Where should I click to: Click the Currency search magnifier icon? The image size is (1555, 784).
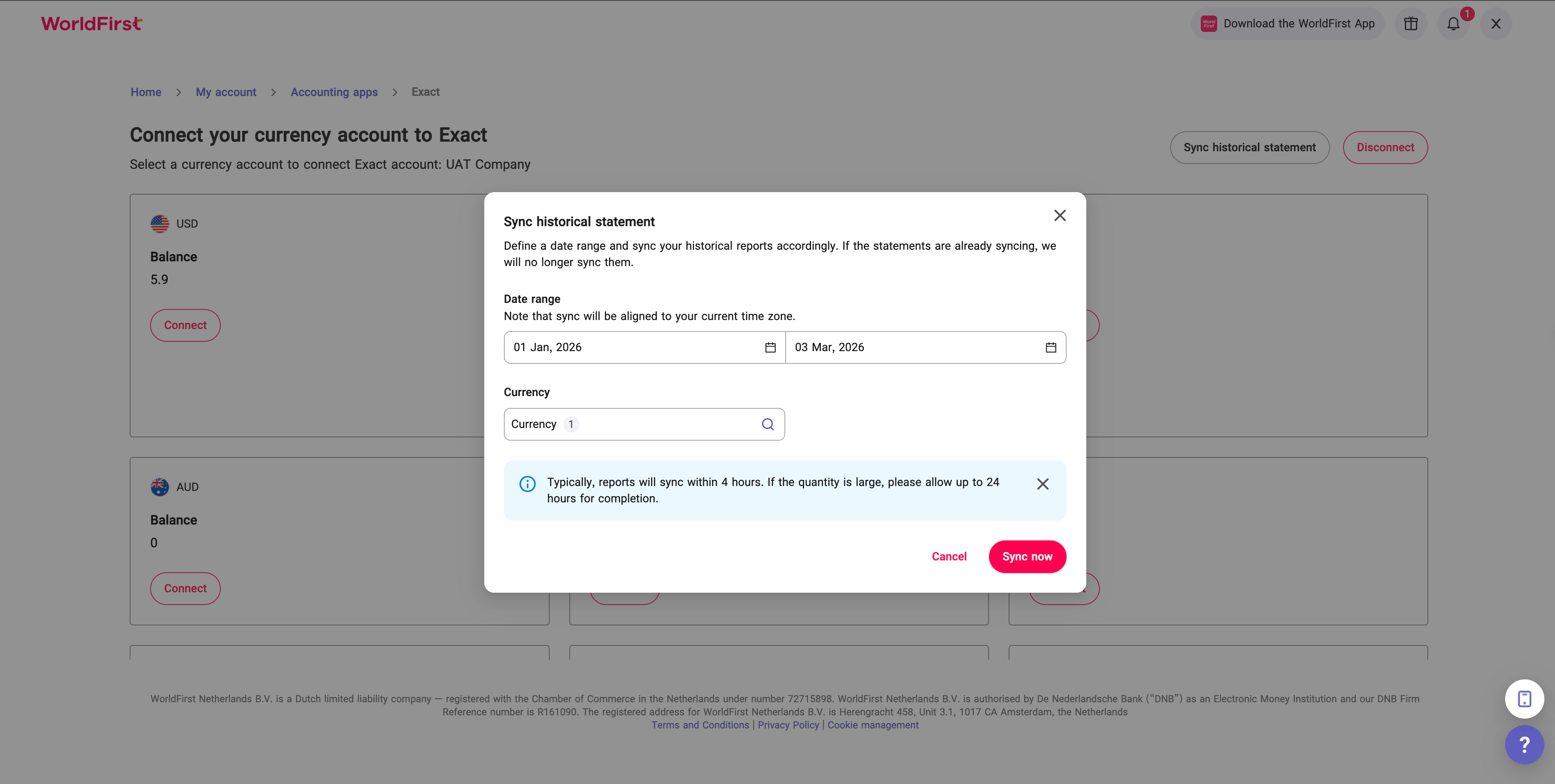coord(768,424)
